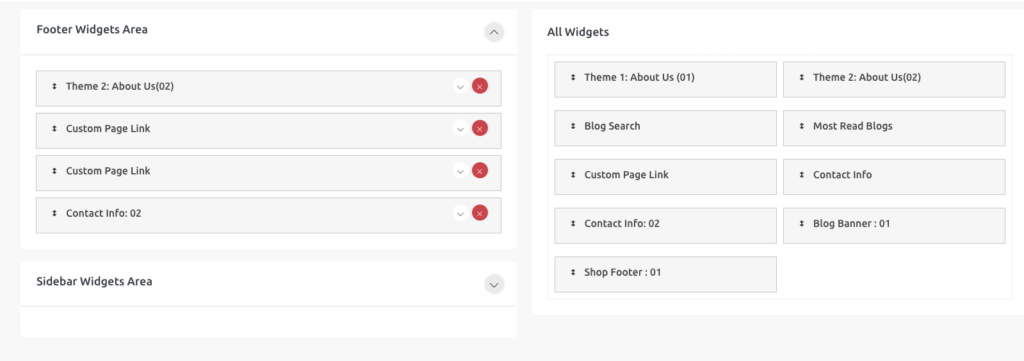1024x361 pixels.
Task: Click drag handle icon of Most Read Blogs
Action: click(x=801, y=126)
